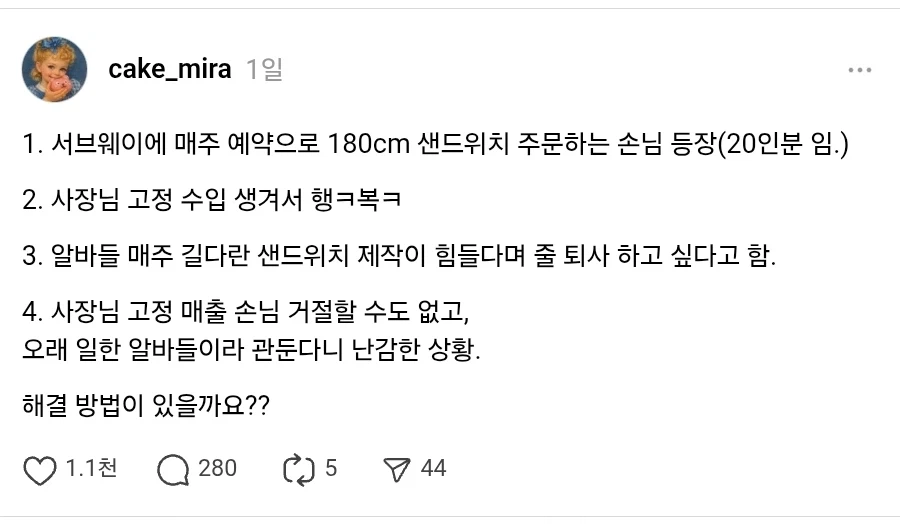Share the post with the paper plane icon

[x=398, y=469]
